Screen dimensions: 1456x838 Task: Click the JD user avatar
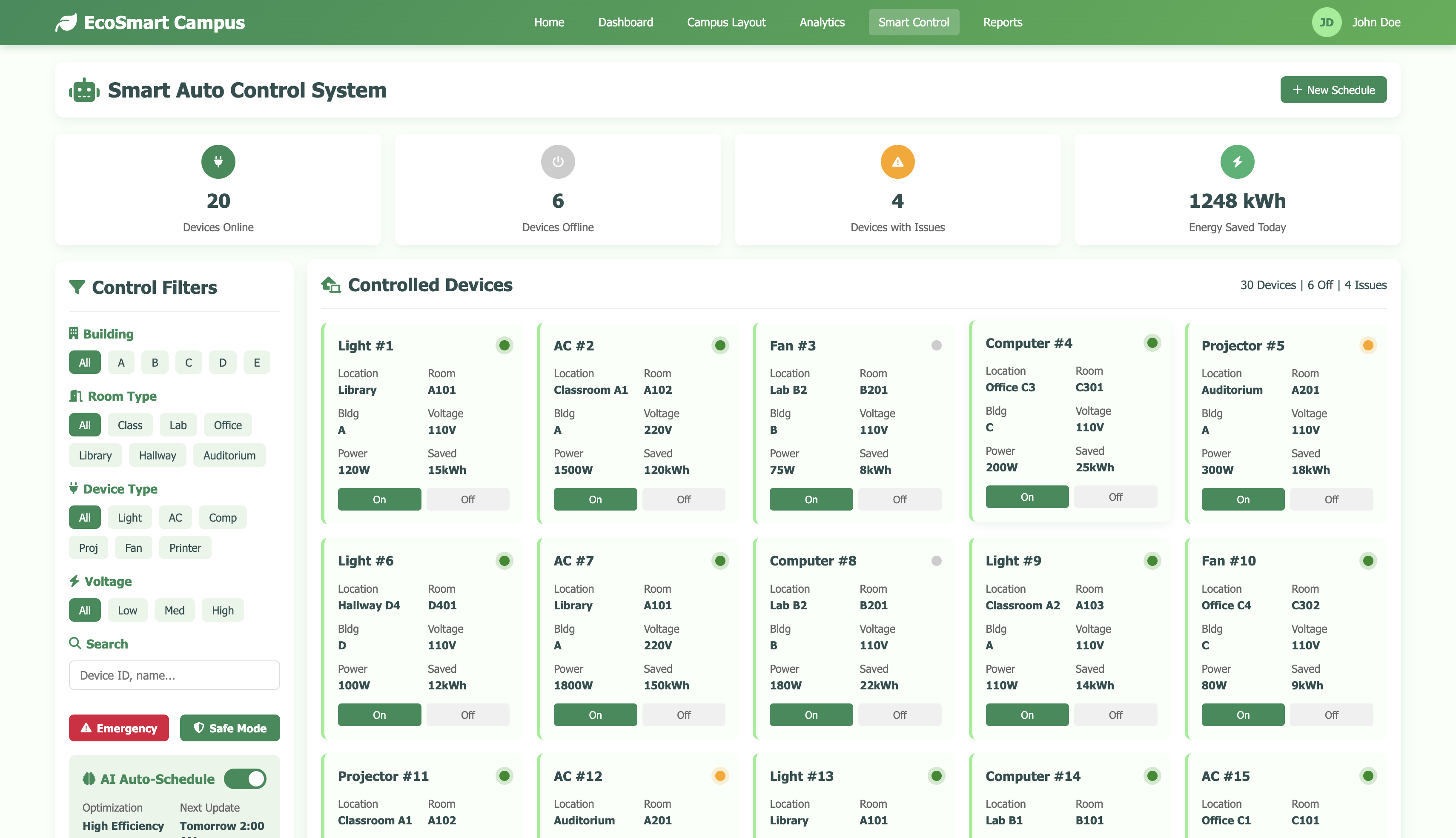[x=1326, y=23]
